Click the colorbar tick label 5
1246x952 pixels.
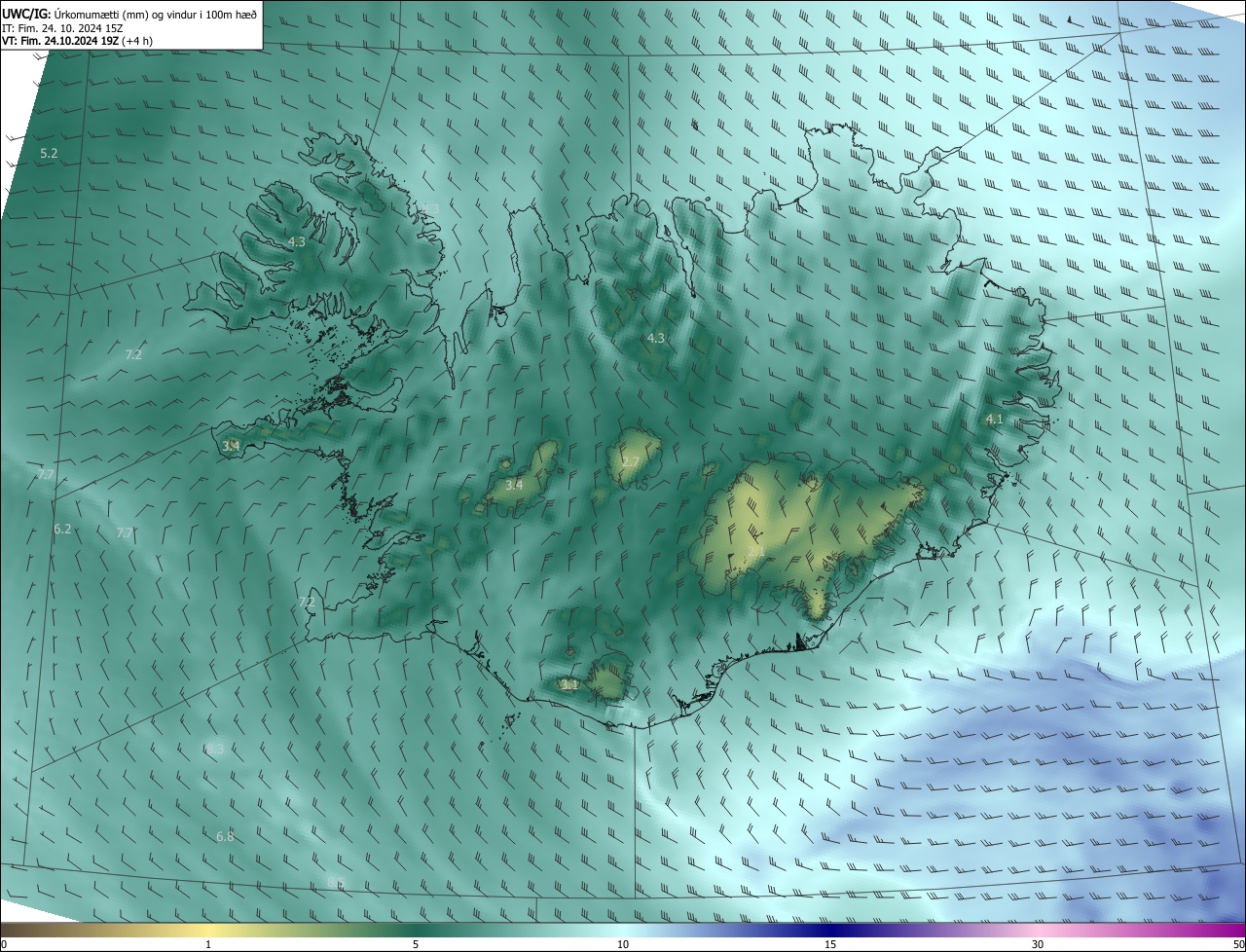(416, 945)
